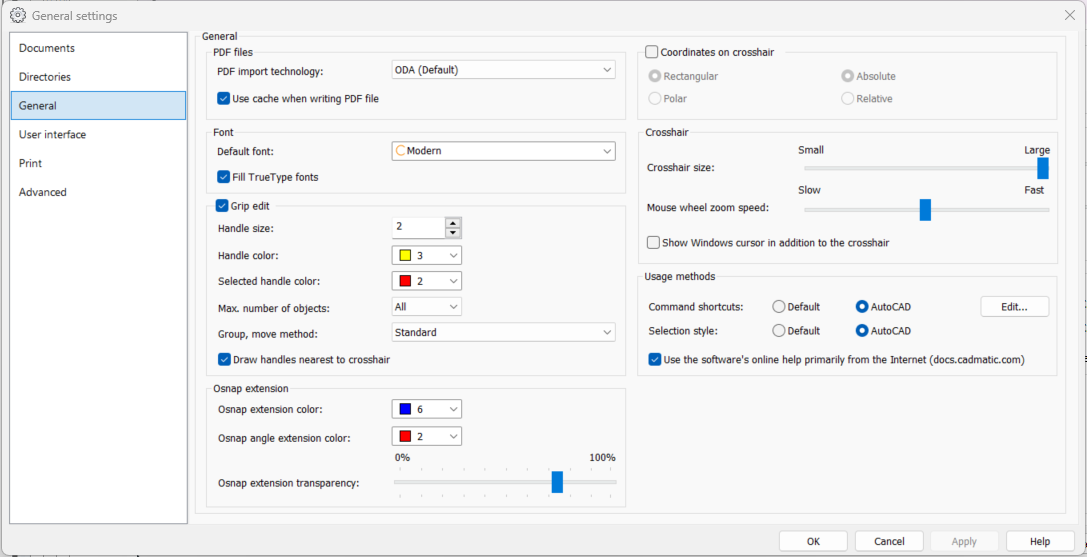This screenshot has width=1087, height=557.
Task: Open the Max. number of objects dropdown
Action: 426,307
